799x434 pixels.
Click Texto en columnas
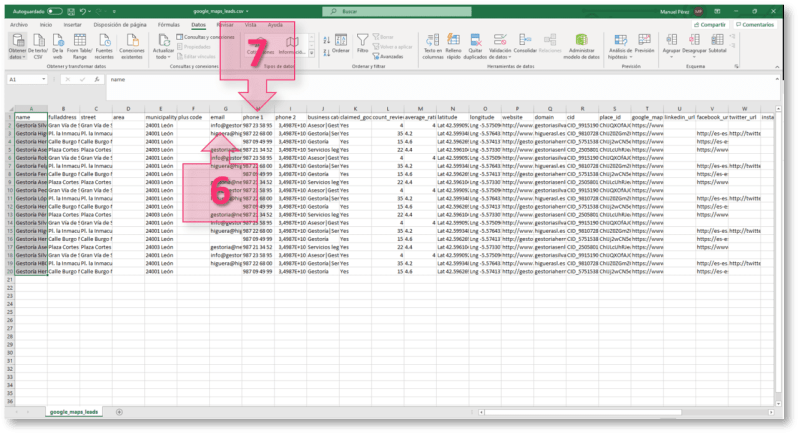[x=433, y=46]
